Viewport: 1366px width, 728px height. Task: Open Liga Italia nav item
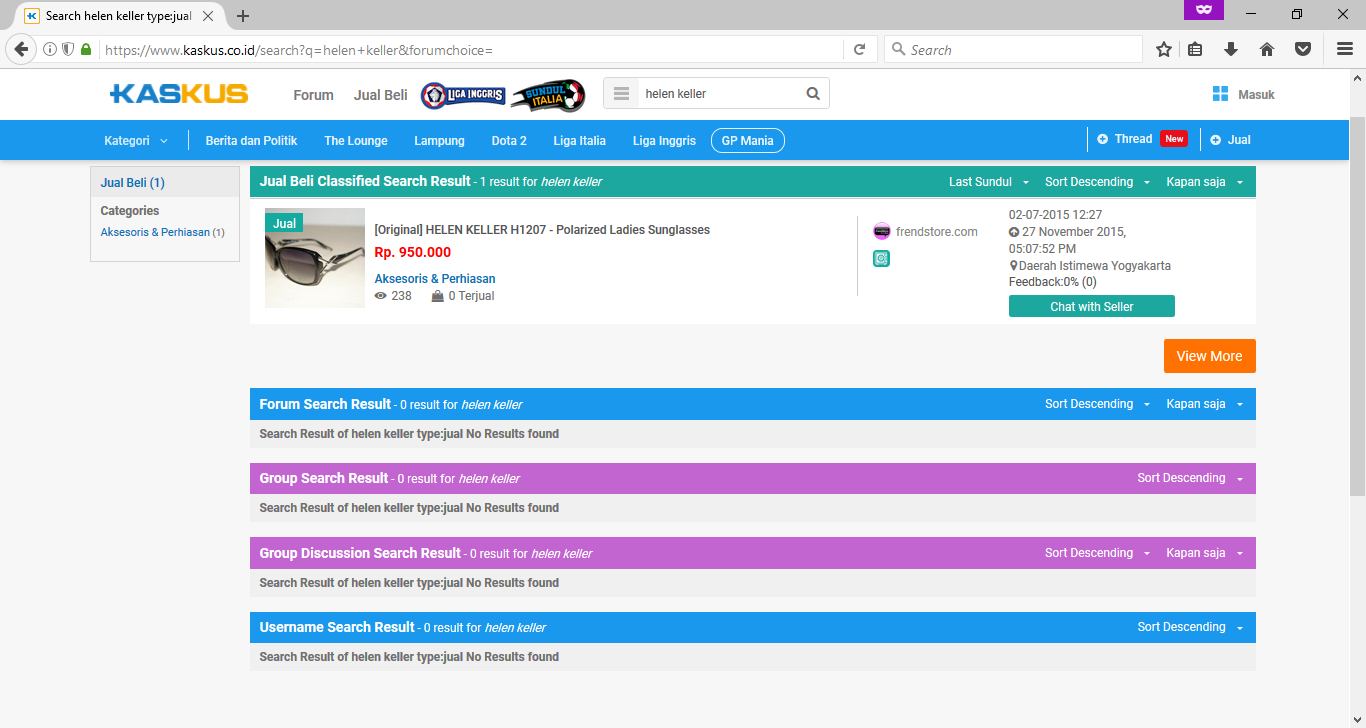coord(579,141)
